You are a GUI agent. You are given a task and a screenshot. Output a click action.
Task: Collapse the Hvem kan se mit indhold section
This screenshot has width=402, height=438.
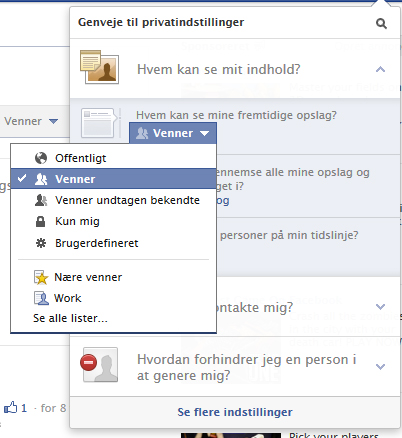point(380,69)
